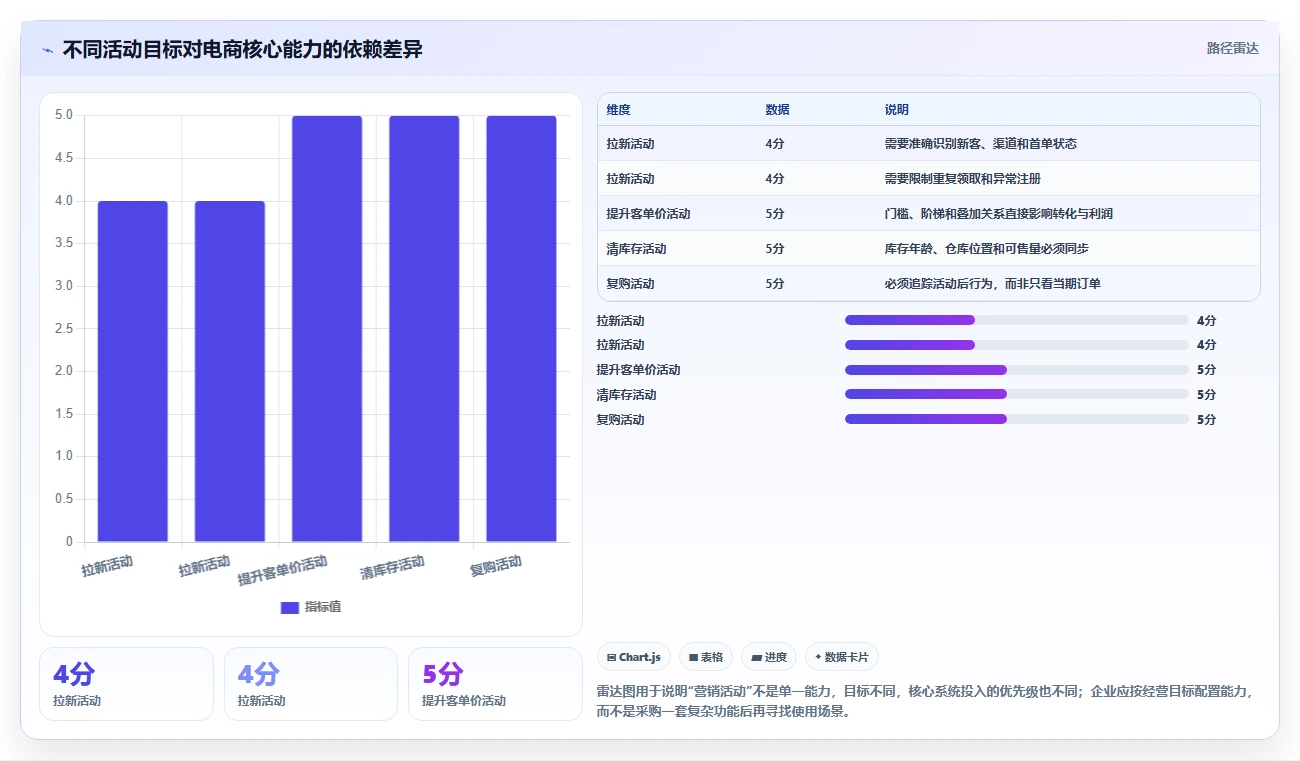Click the card title 不同活动目标对电商核心能力的依赖差异
Viewport: 1300px width, 761px height.
click(x=242, y=49)
